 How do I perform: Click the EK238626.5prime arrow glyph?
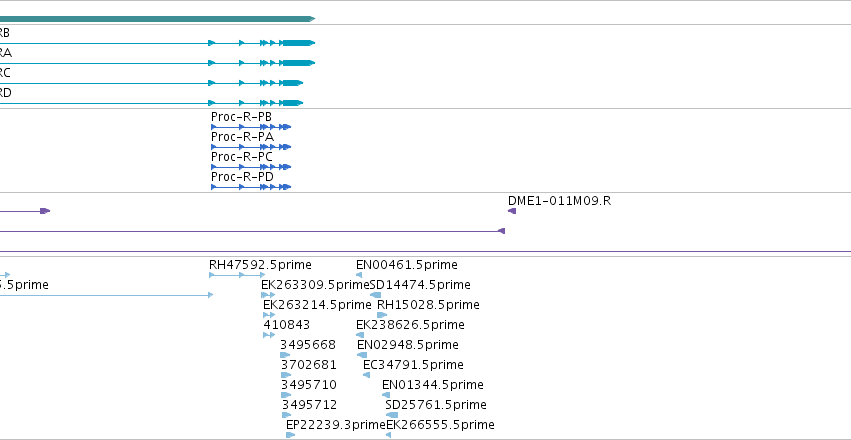click(360, 335)
